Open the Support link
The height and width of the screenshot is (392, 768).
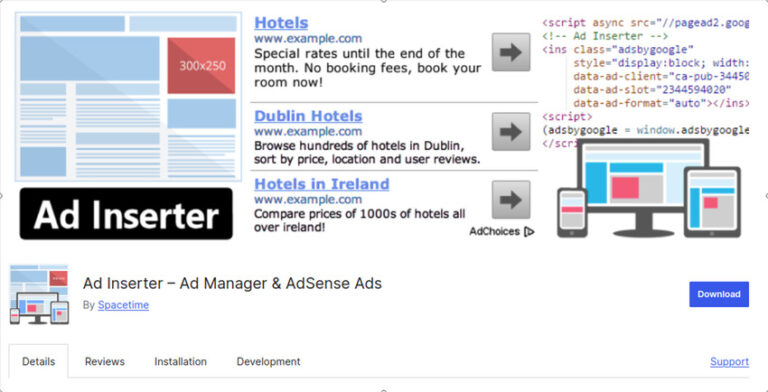click(x=729, y=362)
